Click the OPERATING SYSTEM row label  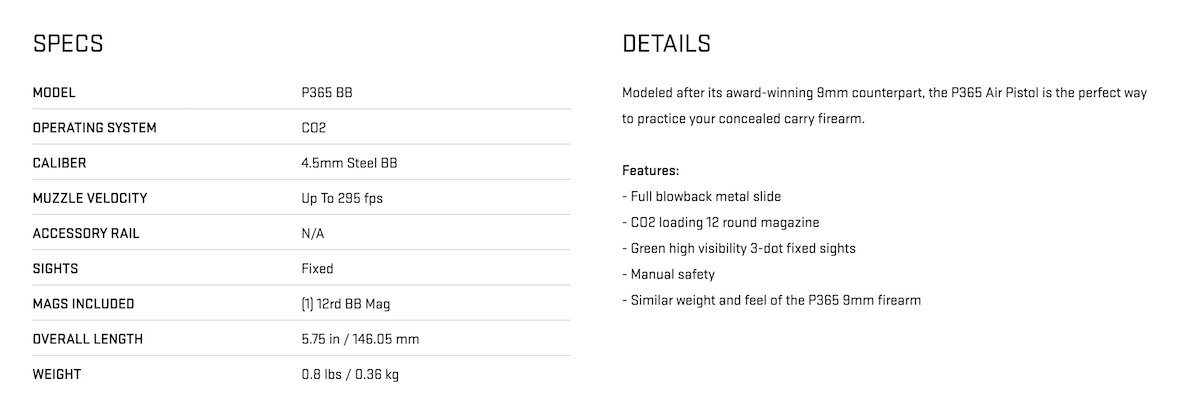coord(95,128)
